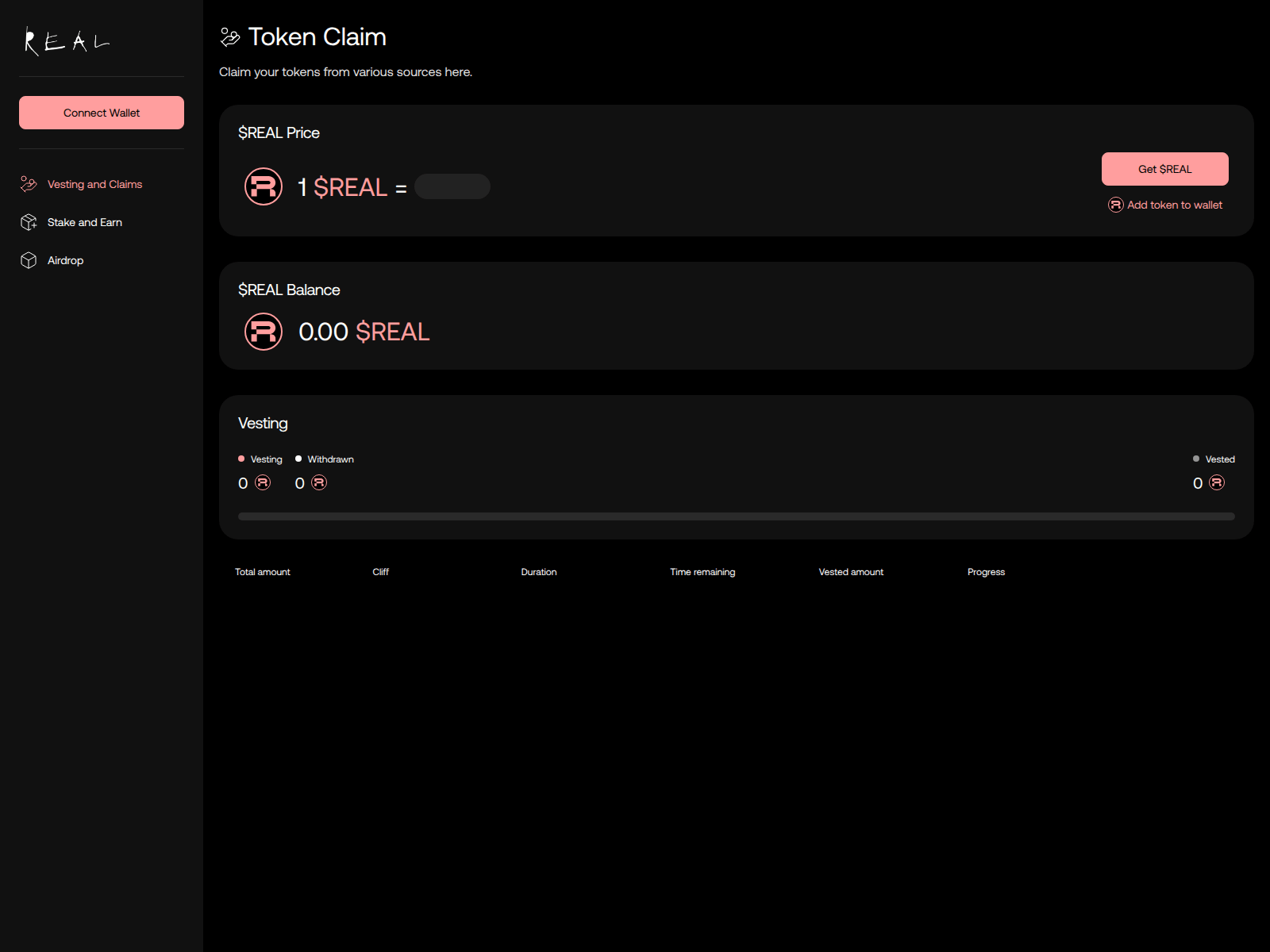Click the Airdrop cube icon
Image resolution: width=1270 pixels, height=952 pixels.
[29, 259]
